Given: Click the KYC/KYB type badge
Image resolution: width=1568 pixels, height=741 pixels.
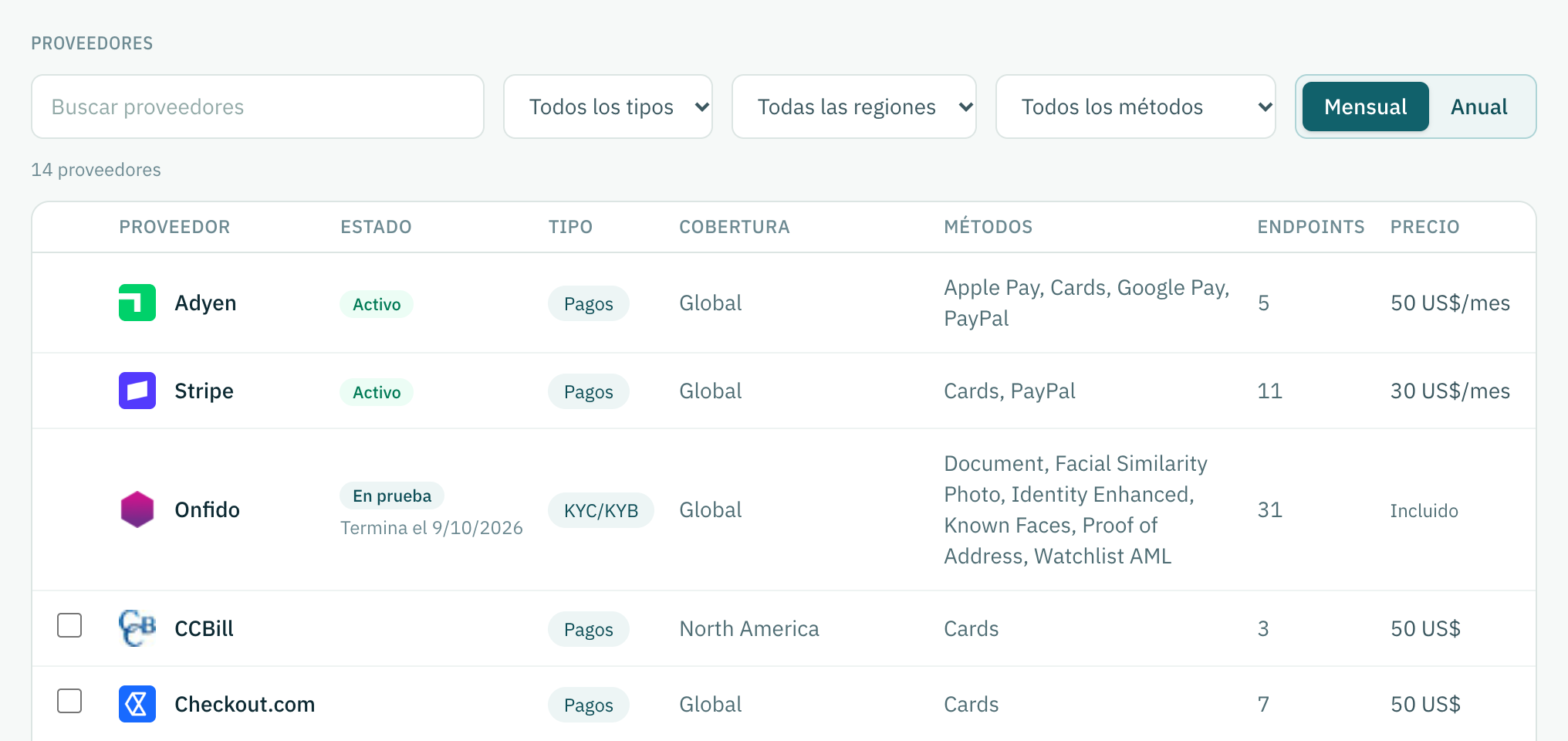Looking at the screenshot, I should (x=601, y=510).
